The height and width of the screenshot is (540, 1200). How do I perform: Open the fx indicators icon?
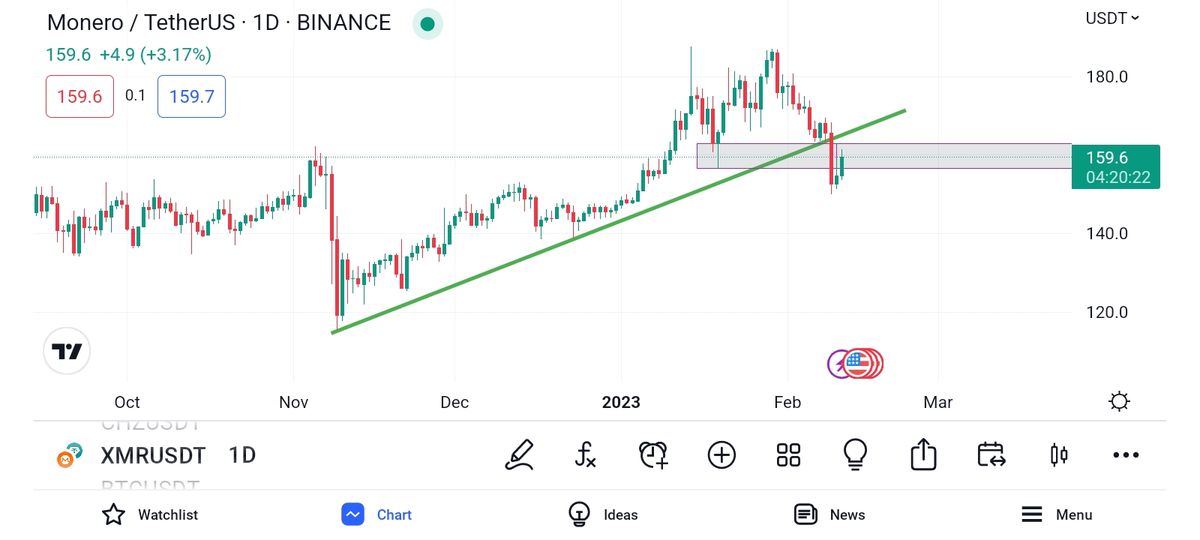coord(586,455)
